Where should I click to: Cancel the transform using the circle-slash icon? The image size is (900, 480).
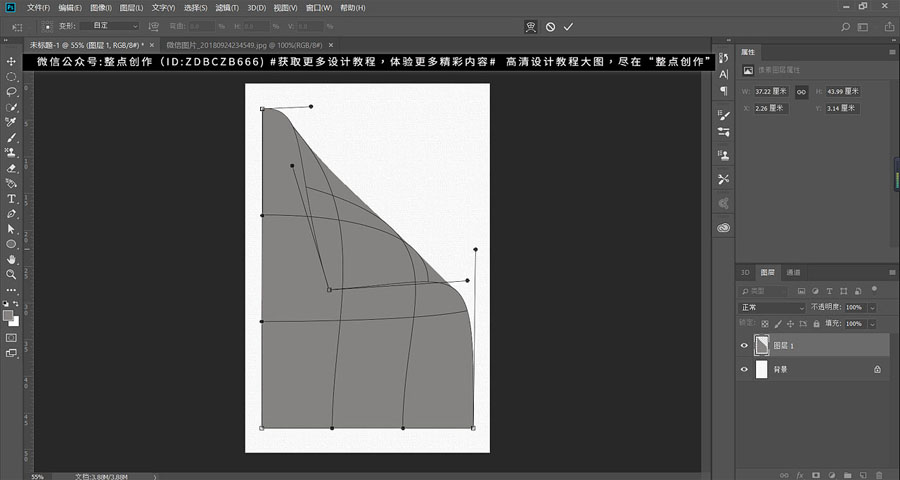point(550,26)
